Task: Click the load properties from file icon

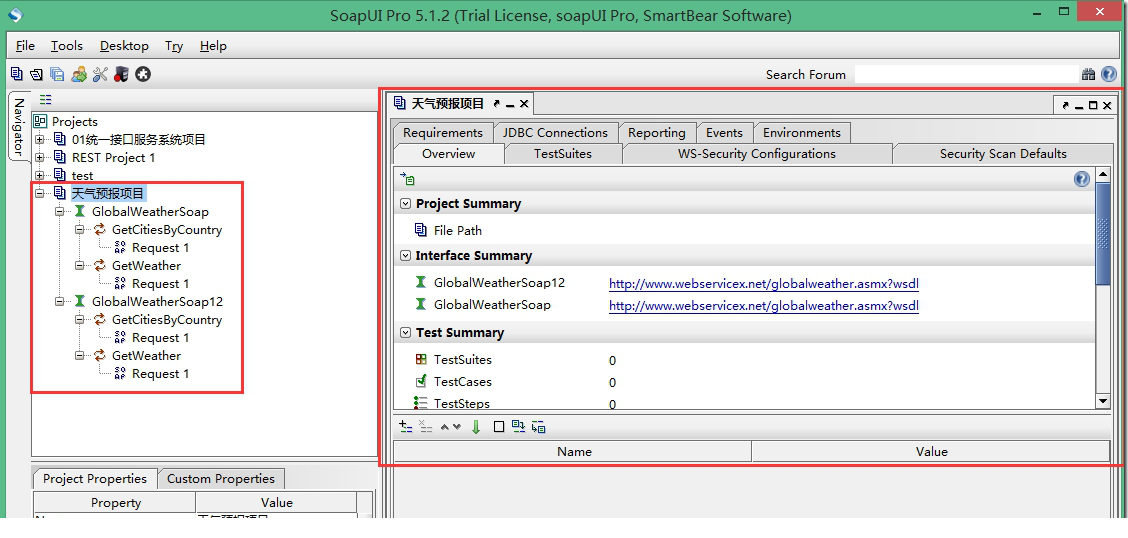Action: tap(518, 427)
